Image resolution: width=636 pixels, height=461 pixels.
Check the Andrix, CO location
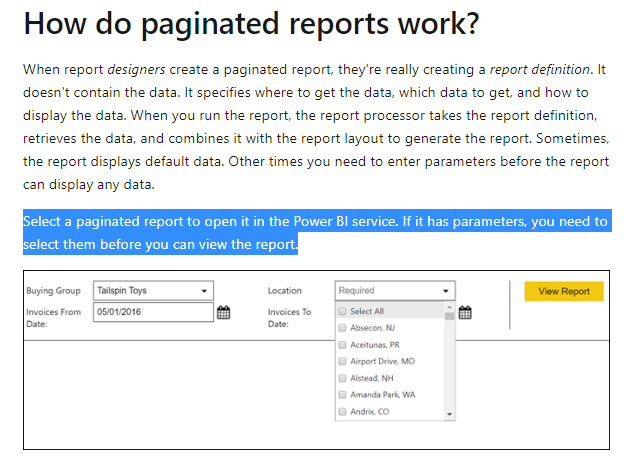pyautogui.click(x=342, y=412)
